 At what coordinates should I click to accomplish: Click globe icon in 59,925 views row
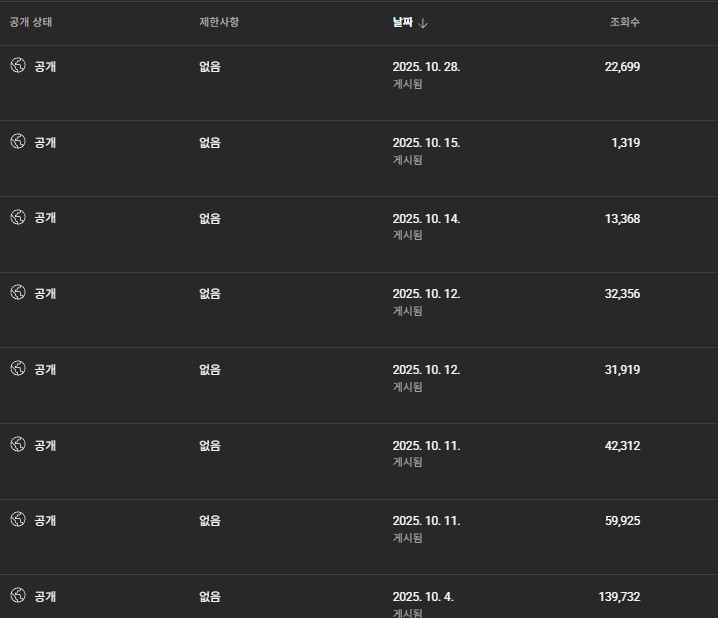click(x=17, y=520)
